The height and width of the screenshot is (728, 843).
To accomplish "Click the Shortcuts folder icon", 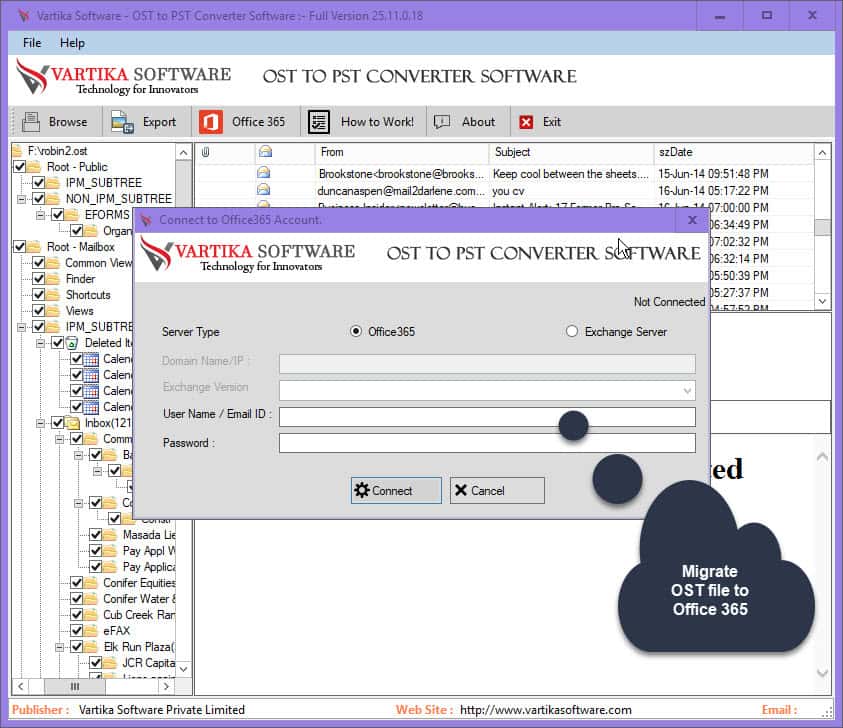I will pos(53,295).
